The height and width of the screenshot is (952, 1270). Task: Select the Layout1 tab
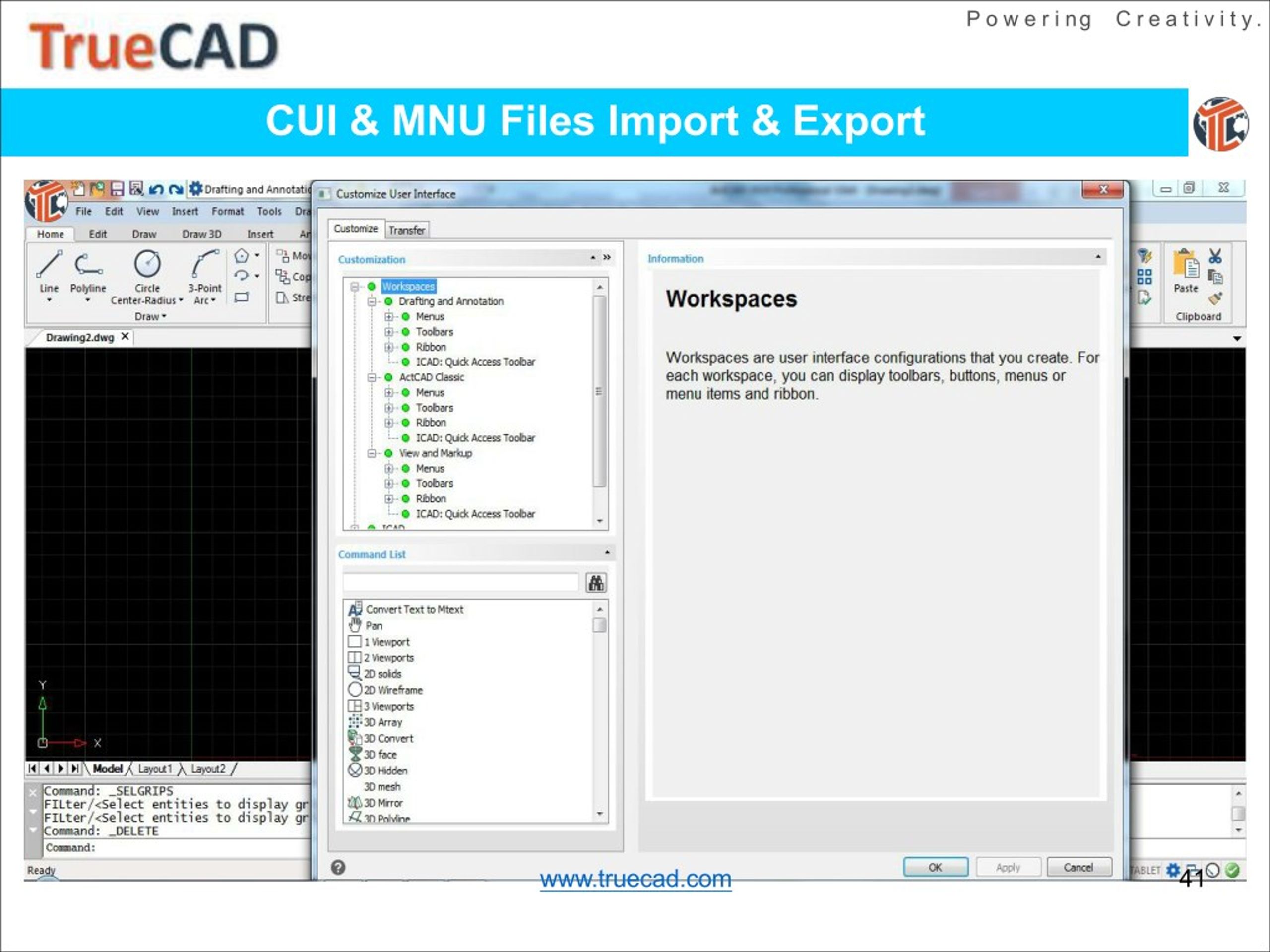(154, 769)
